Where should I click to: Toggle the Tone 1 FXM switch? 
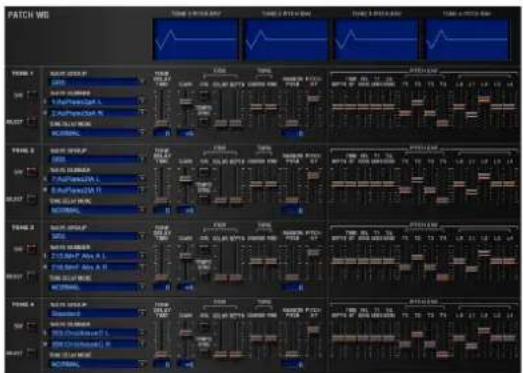tap(204, 96)
